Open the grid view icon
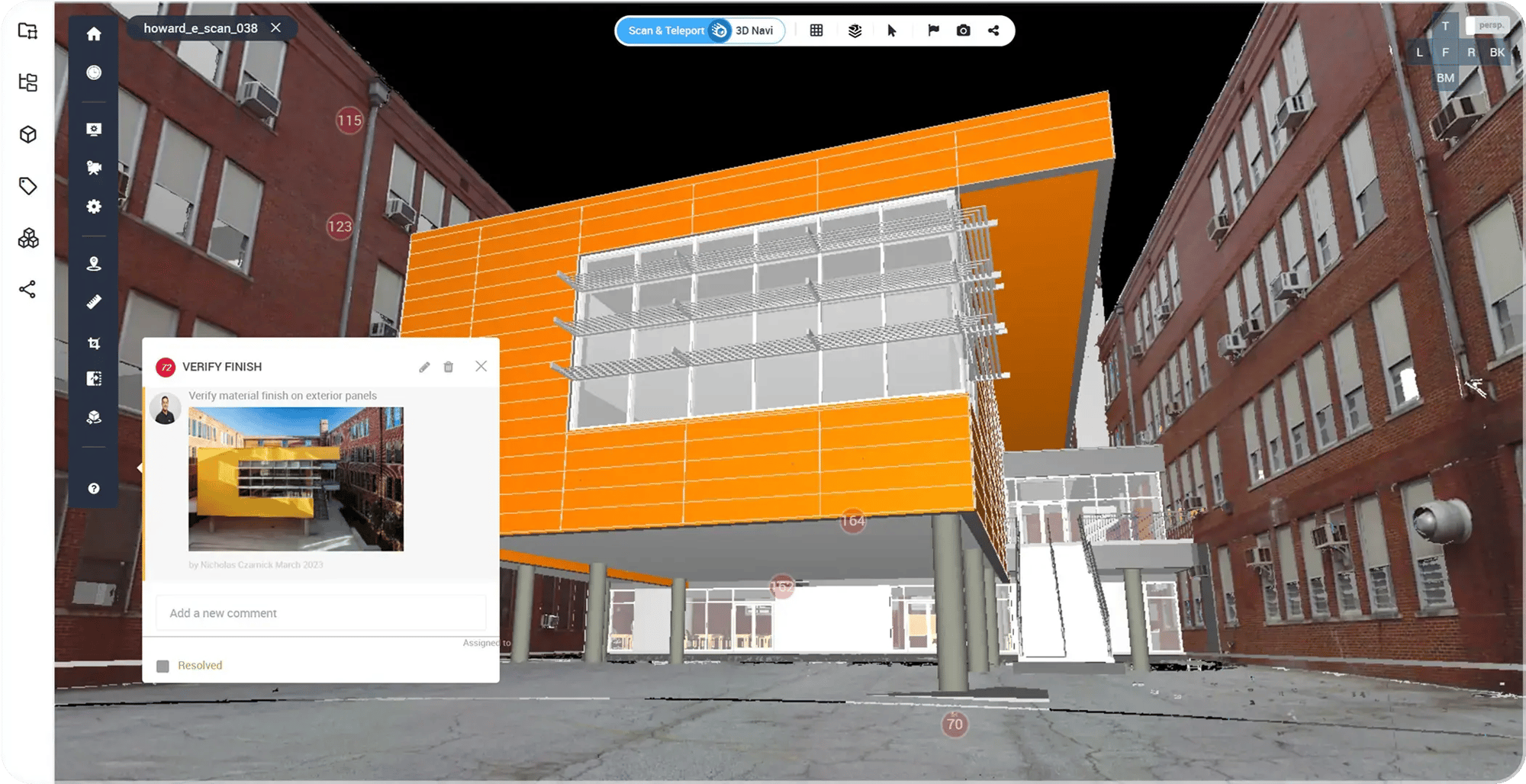 pos(816,31)
